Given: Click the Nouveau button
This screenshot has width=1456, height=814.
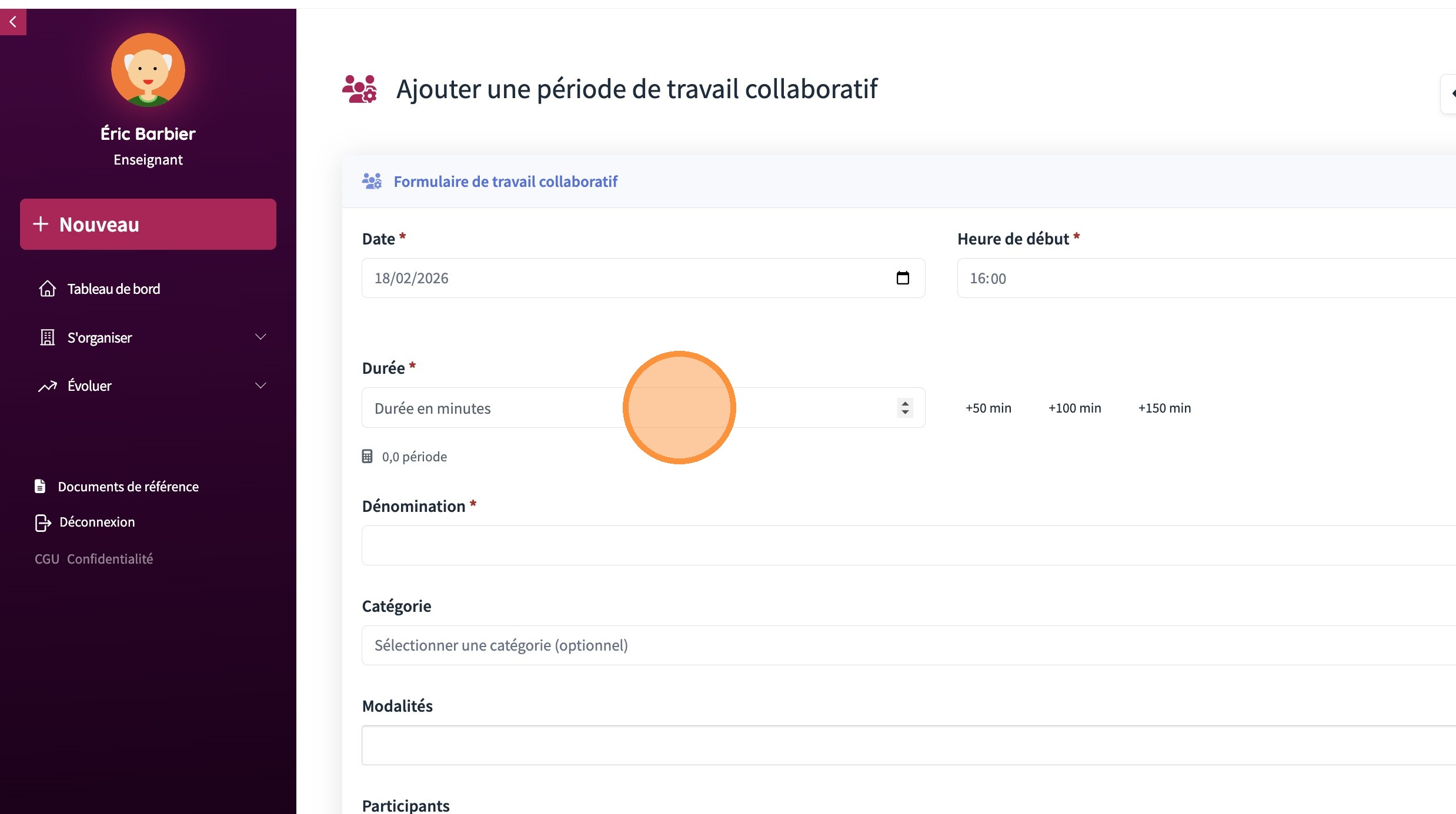Looking at the screenshot, I should (148, 225).
